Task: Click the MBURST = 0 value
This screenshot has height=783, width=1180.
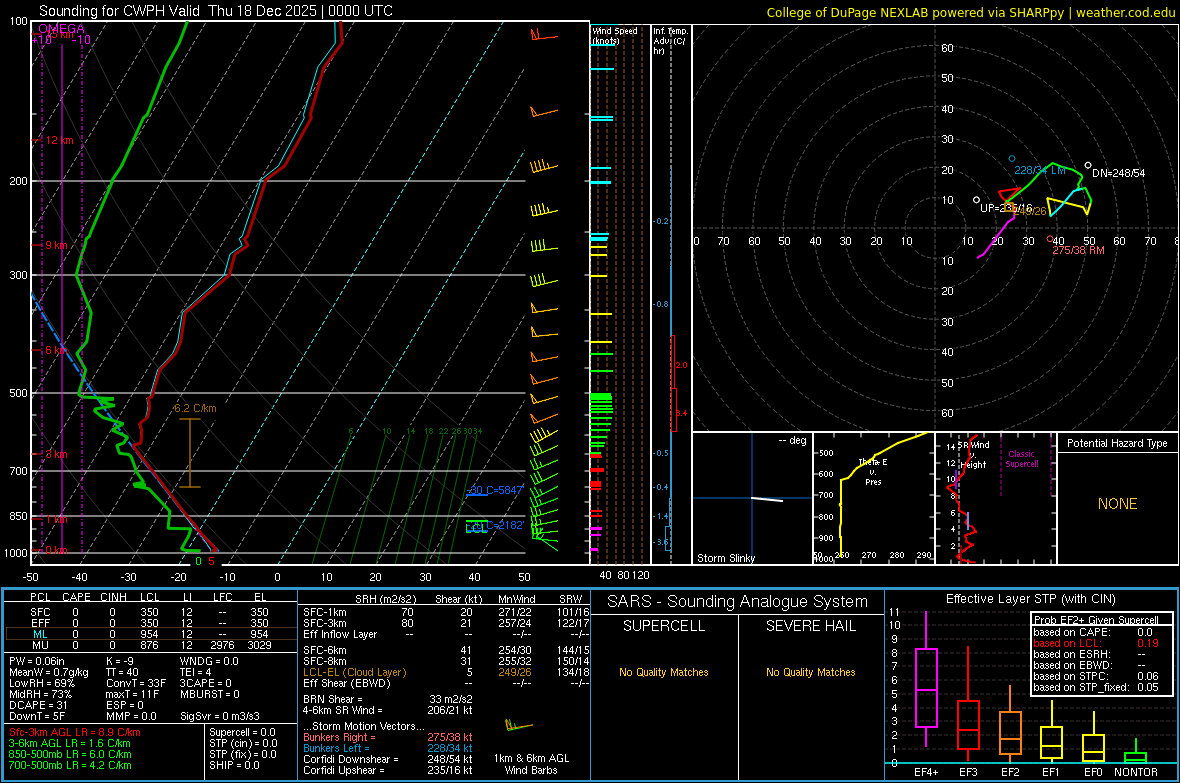Action: coord(209,694)
